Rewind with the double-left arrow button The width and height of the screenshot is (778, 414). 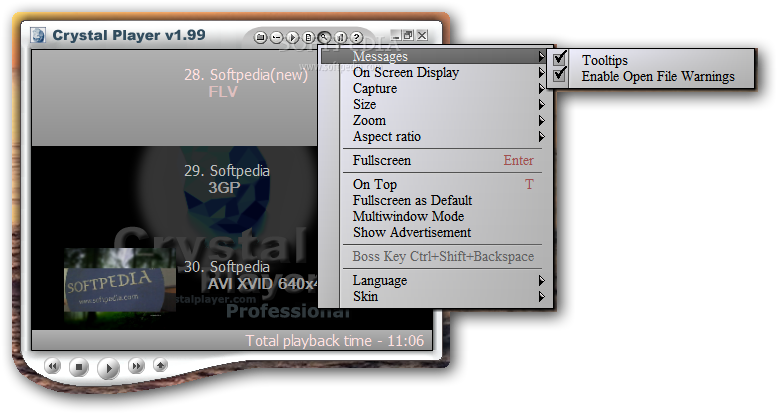(x=52, y=367)
